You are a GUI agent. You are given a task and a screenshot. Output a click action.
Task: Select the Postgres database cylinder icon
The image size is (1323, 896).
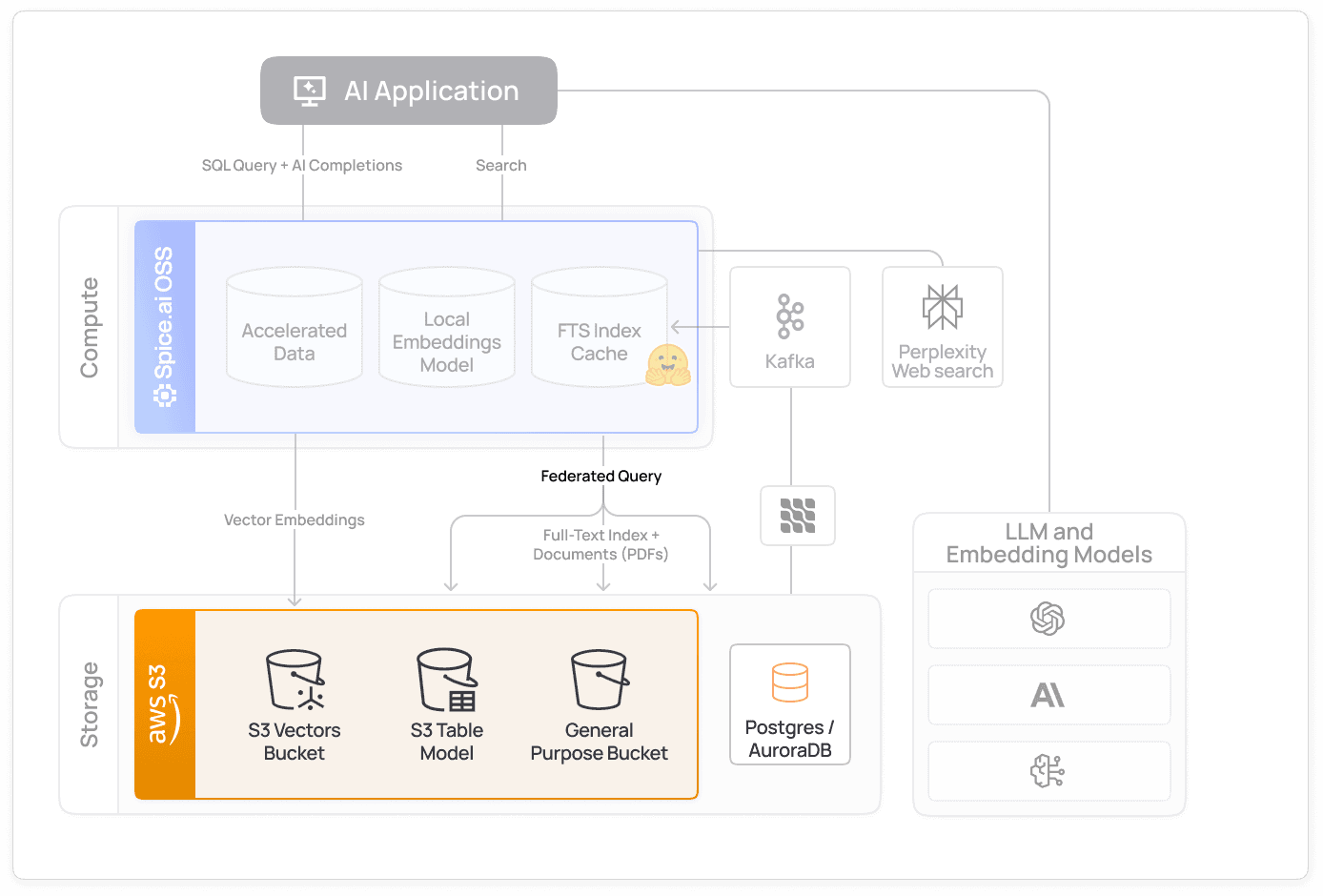790,682
